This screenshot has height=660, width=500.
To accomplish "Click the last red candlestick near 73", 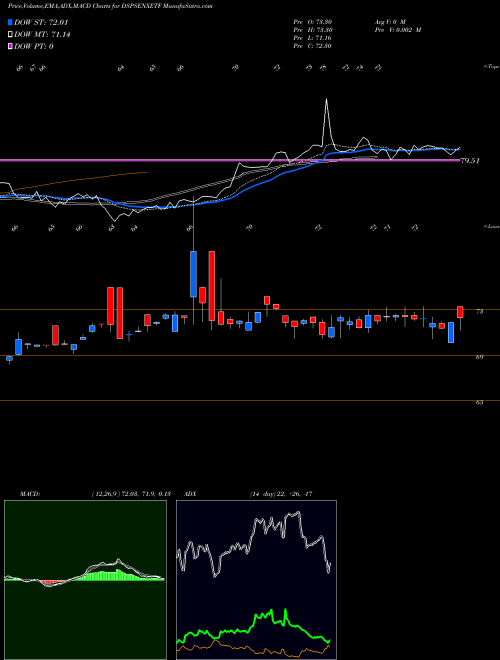I will coord(460,312).
